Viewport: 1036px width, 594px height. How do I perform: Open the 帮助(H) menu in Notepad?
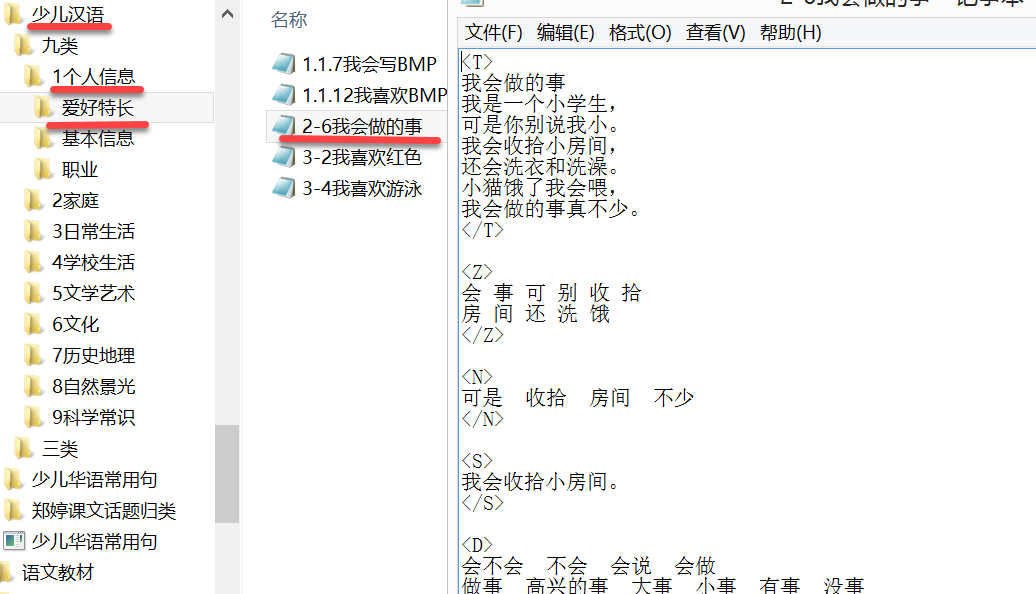(x=790, y=32)
